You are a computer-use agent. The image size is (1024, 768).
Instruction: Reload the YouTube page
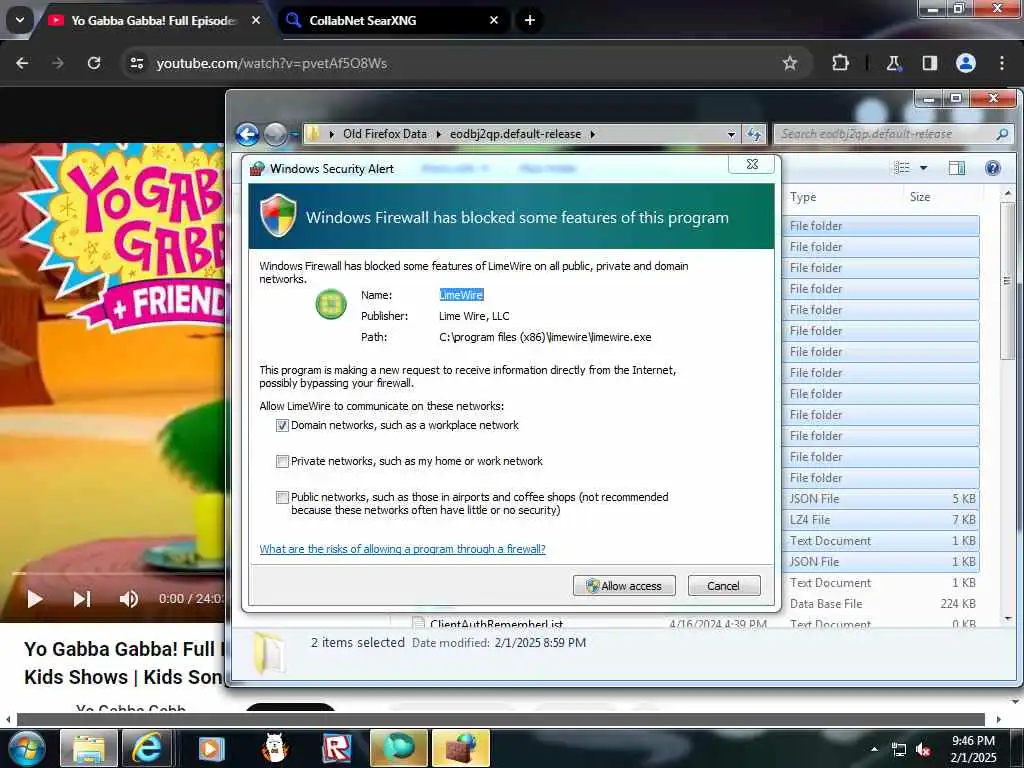tap(94, 63)
